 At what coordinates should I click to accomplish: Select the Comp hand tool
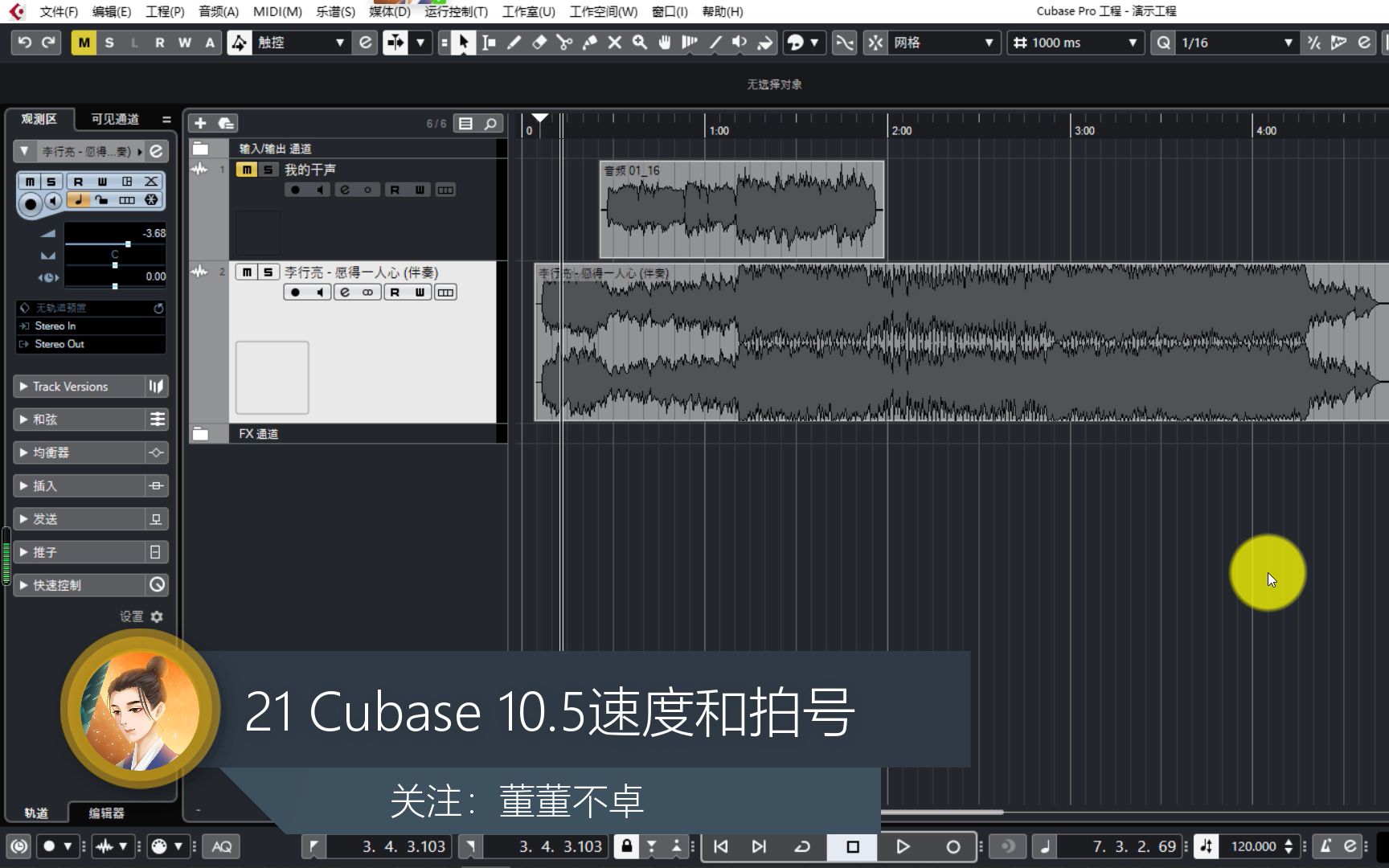point(665,43)
